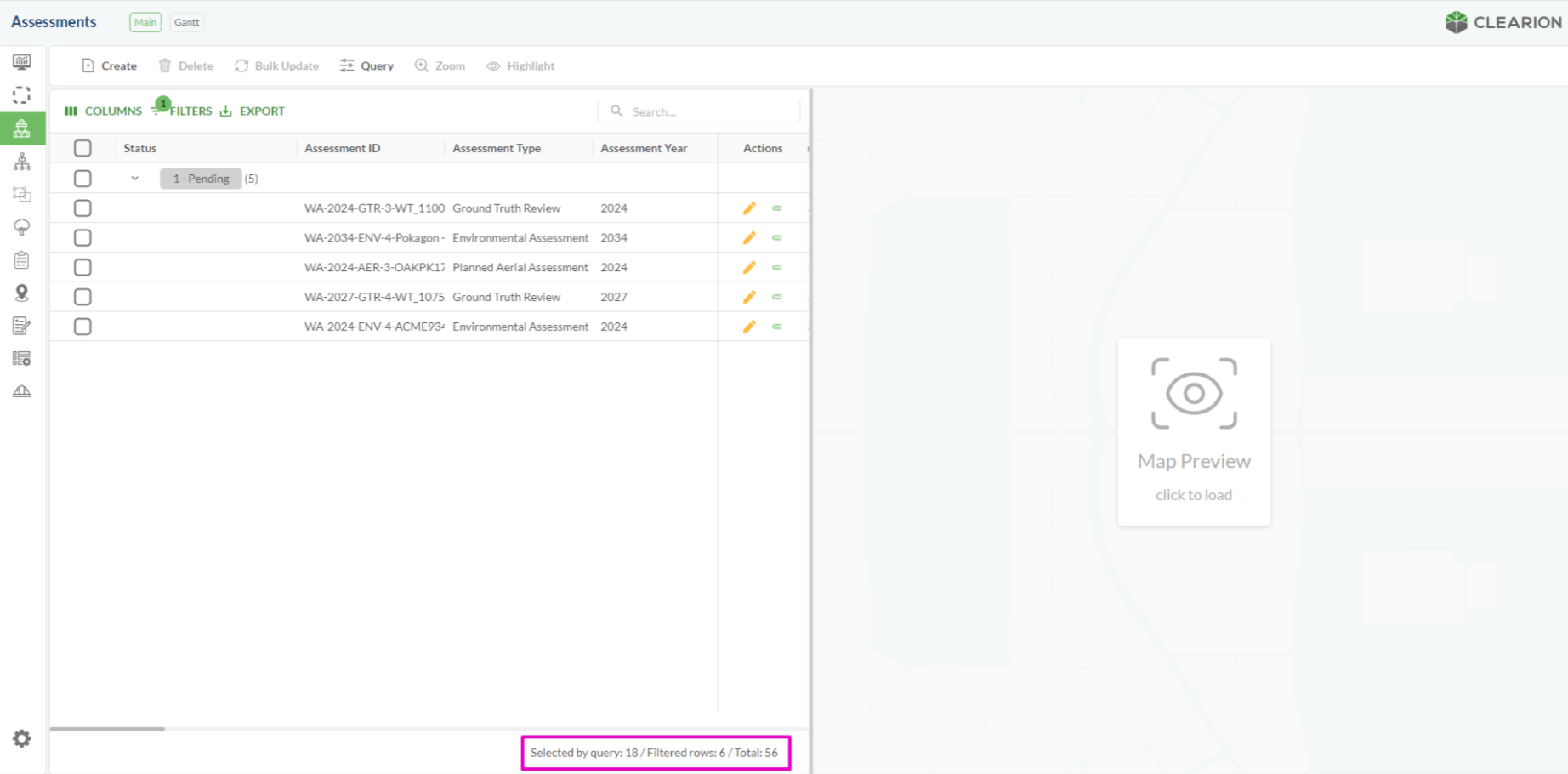
Task: Check the WA-2024-AER-3-OAKPK17 row checkbox
Action: [82, 267]
